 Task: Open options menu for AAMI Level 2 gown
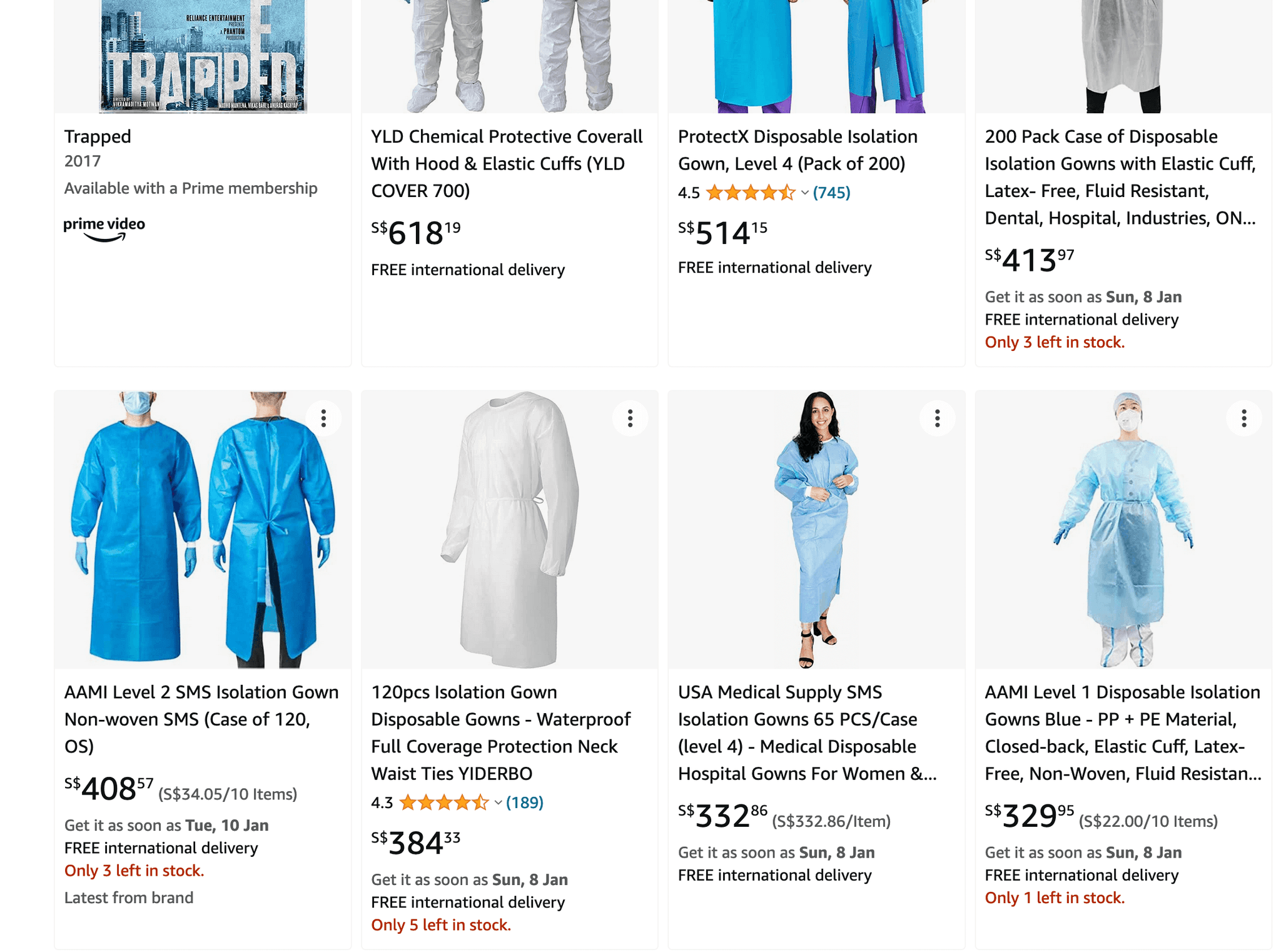click(323, 418)
